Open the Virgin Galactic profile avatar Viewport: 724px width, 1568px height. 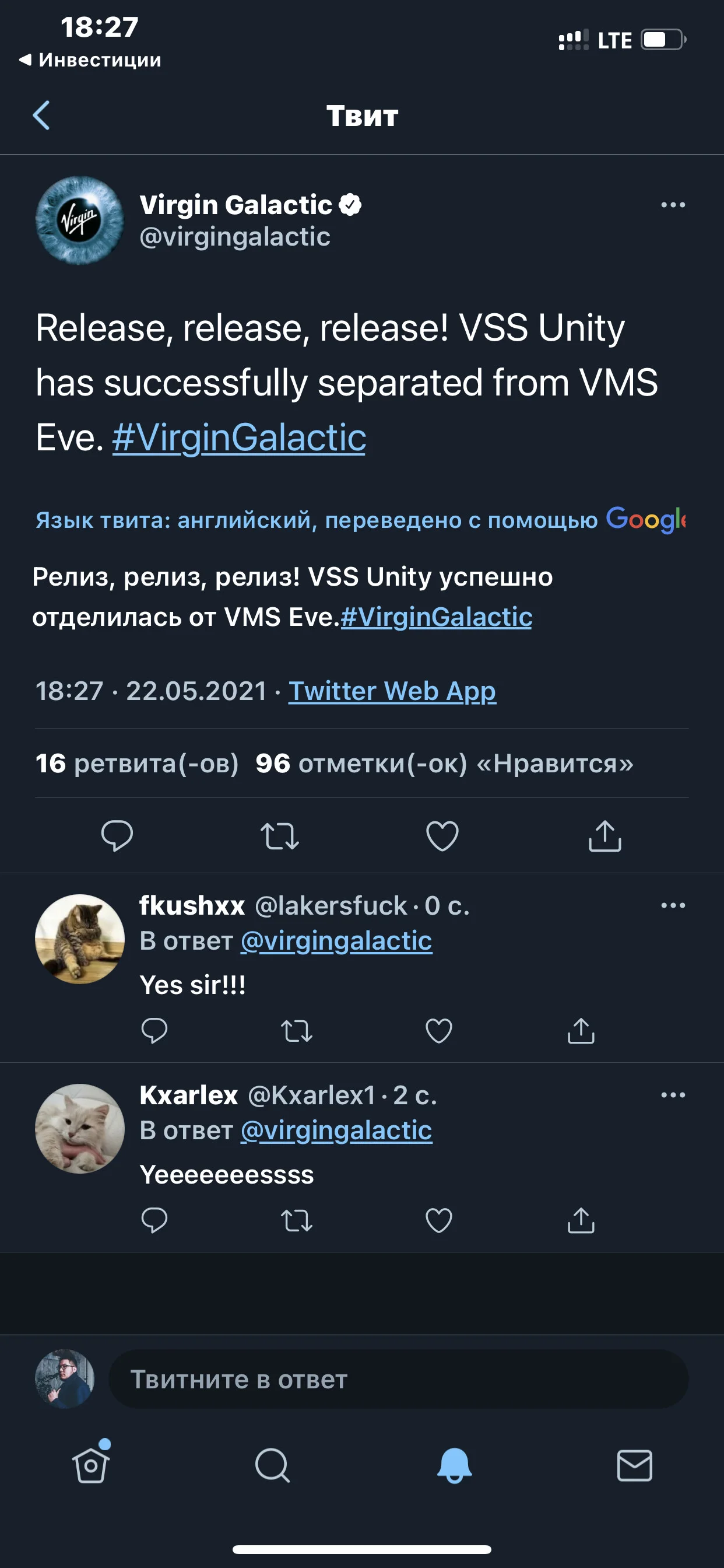click(x=80, y=220)
